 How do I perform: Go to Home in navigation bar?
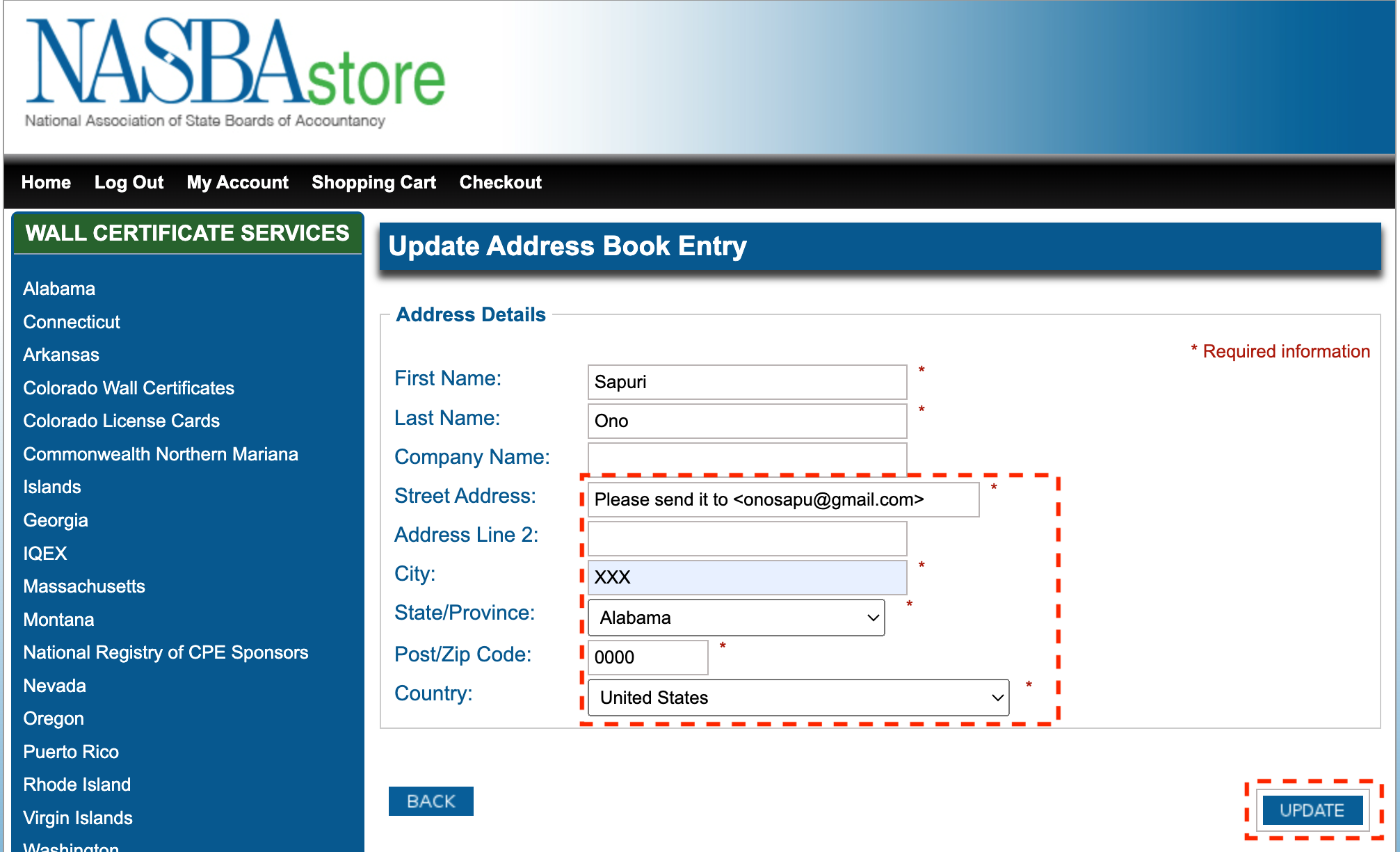(46, 182)
